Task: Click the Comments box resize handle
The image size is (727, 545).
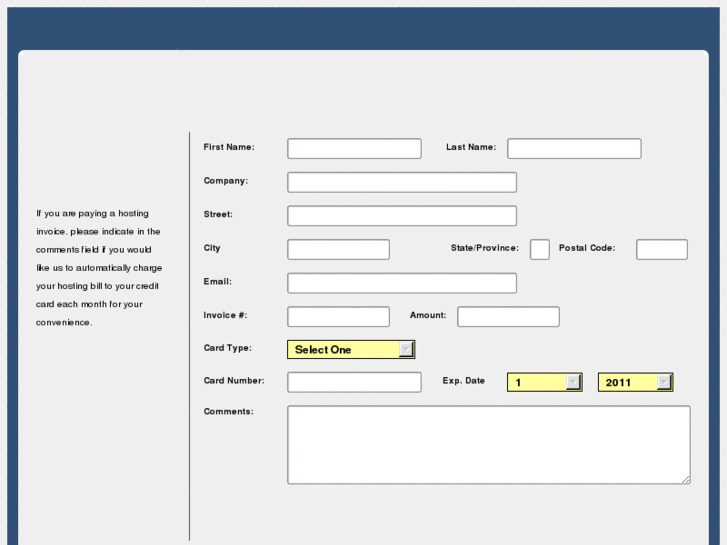Action: 686,480
